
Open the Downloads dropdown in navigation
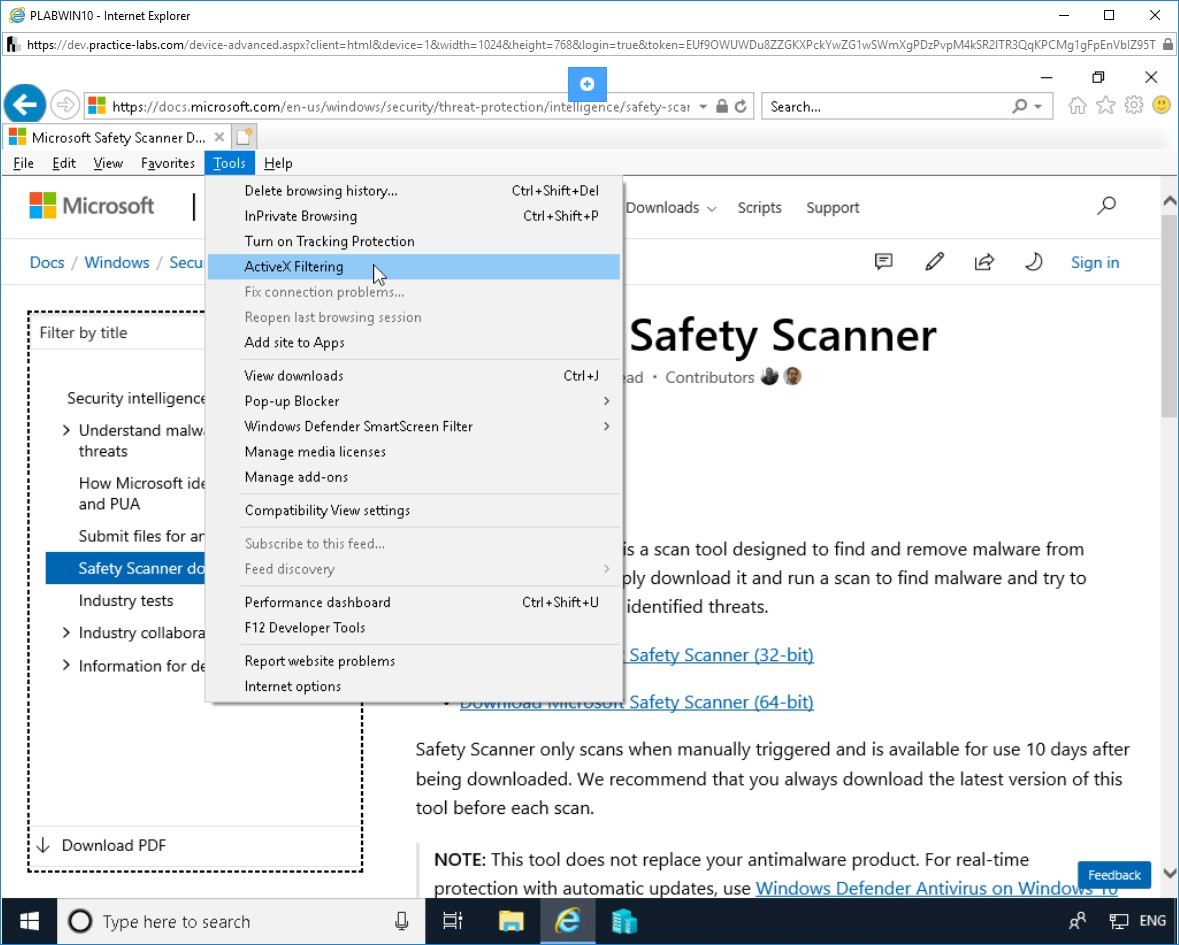(x=671, y=208)
